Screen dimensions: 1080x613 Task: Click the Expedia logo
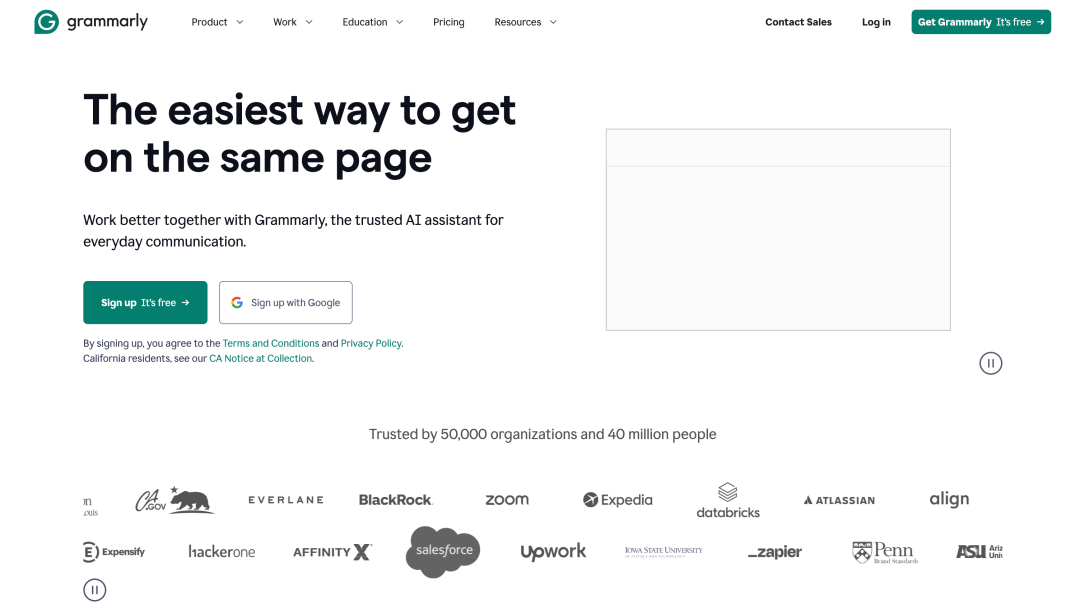[617, 500]
